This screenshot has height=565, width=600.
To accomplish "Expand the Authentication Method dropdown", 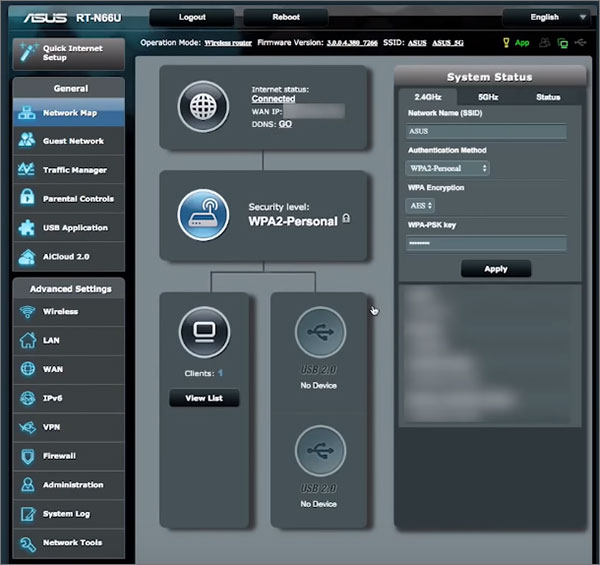I will (x=447, y=169).
